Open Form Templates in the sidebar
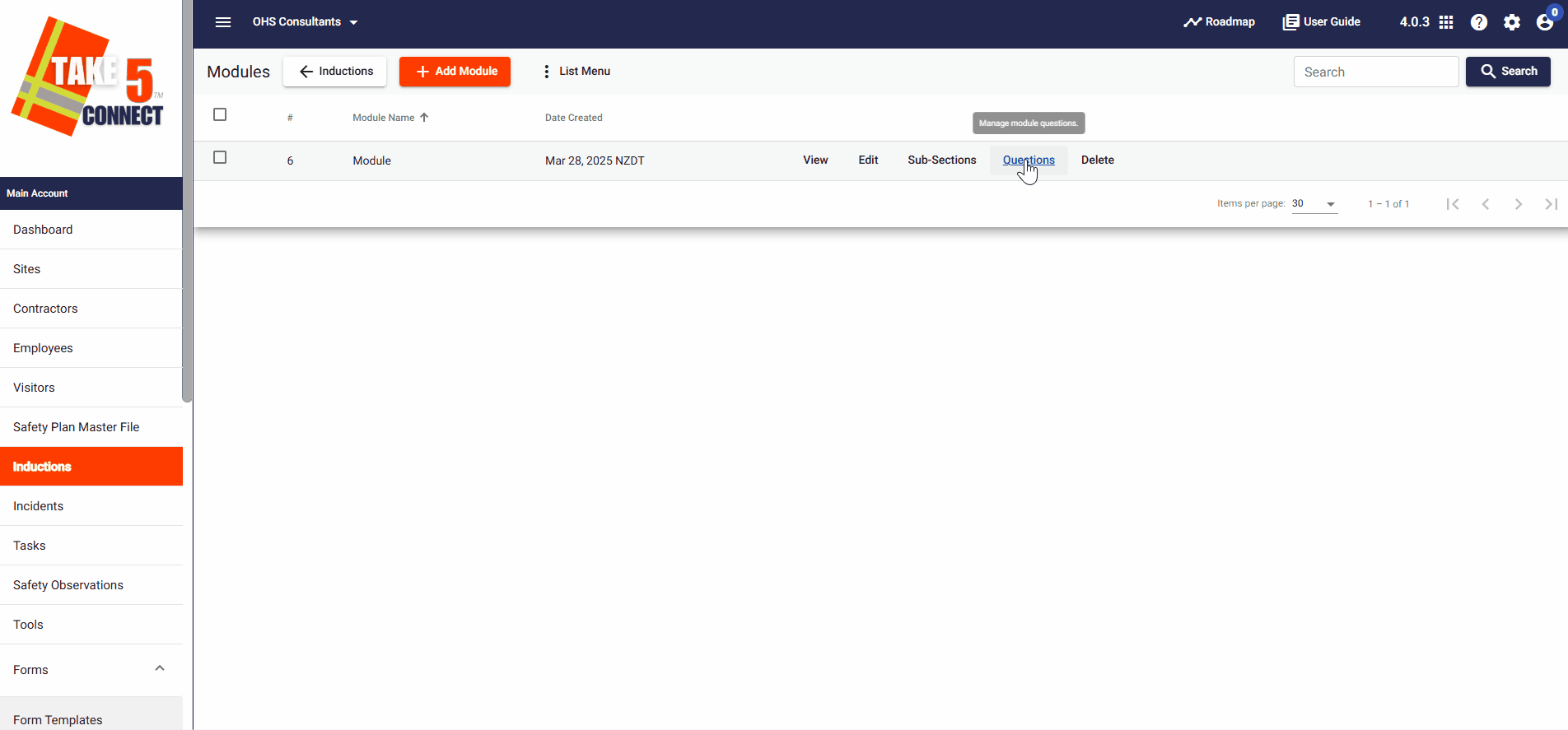 coord(91,715)
